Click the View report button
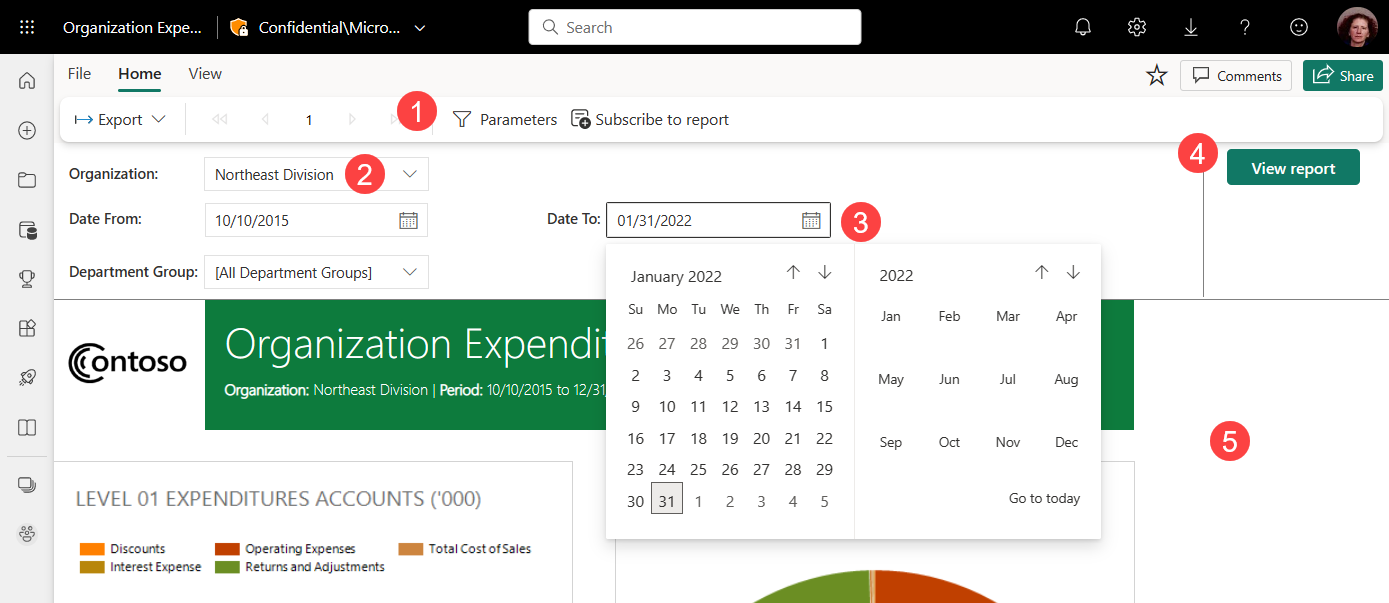 tap(1293, 168)
